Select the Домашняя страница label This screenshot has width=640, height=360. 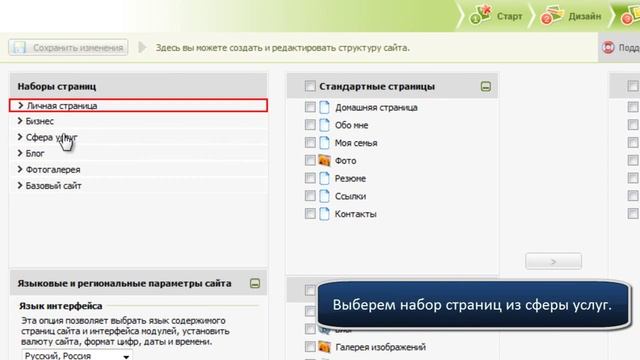tap(376, 107)
